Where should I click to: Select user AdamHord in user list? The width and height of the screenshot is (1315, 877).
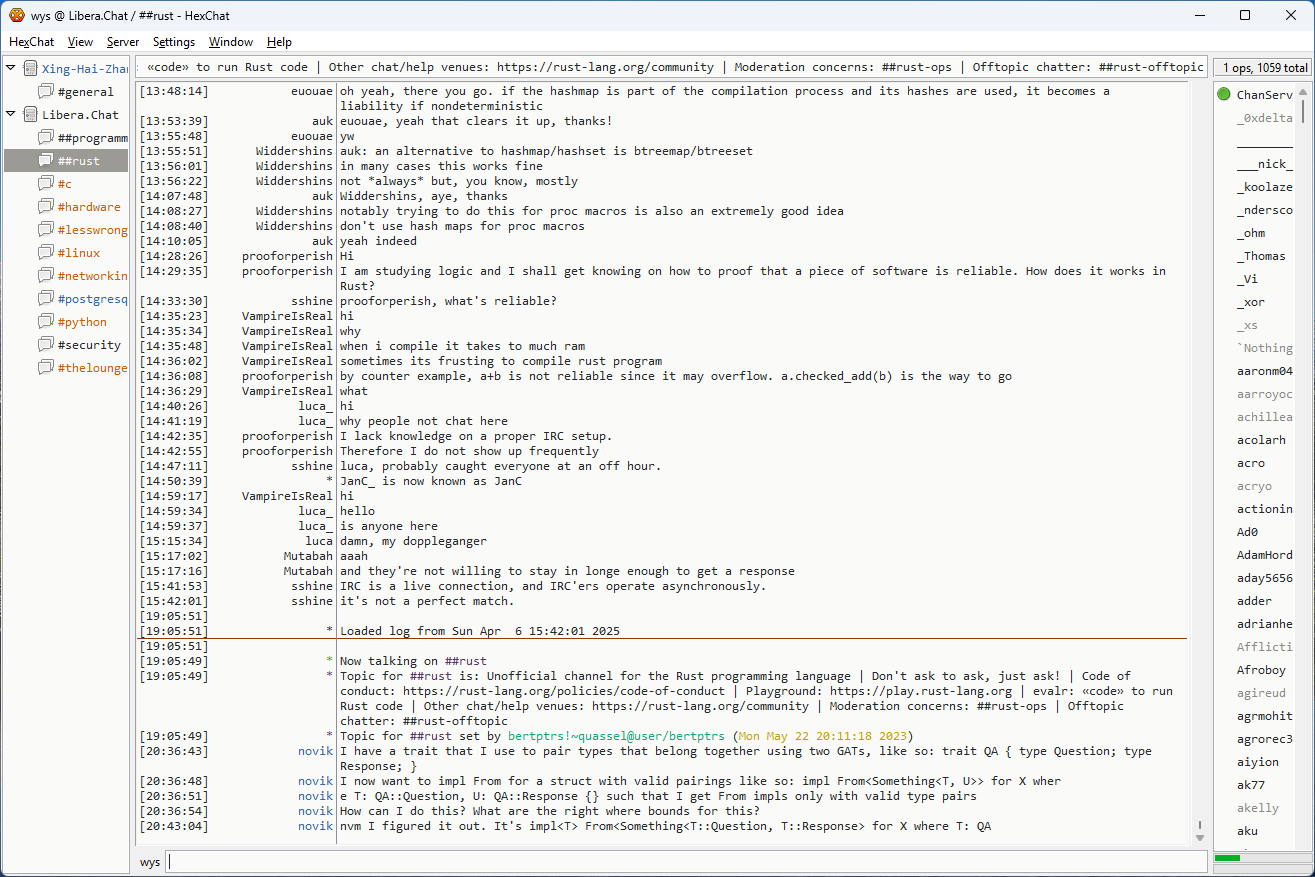1264,555
